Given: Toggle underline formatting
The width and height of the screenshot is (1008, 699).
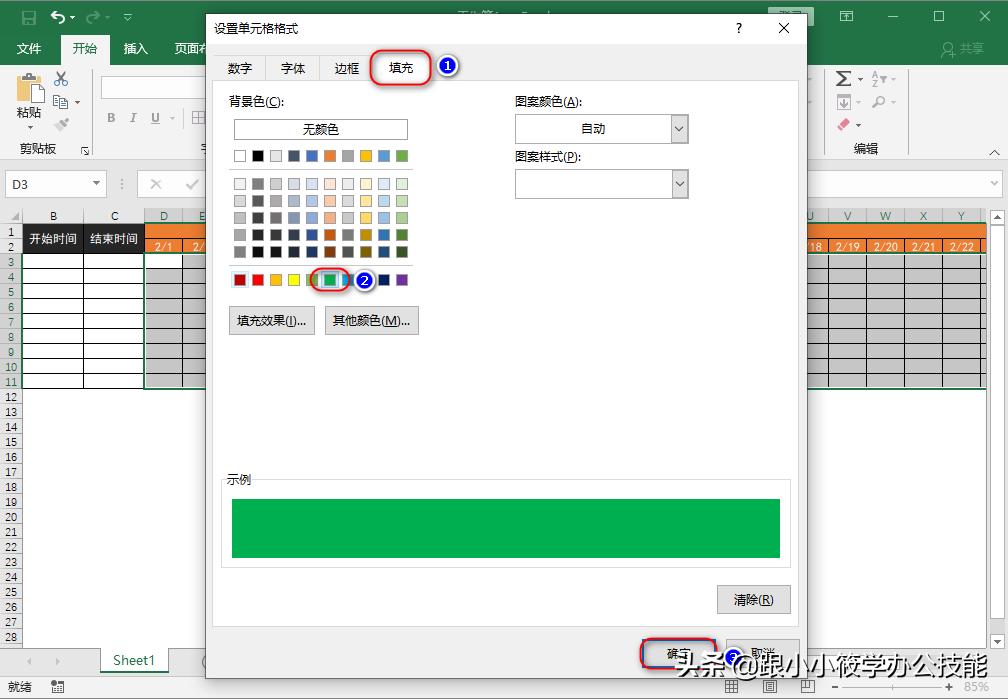Looking at the screenshot, I should click(x=156, y=117).
